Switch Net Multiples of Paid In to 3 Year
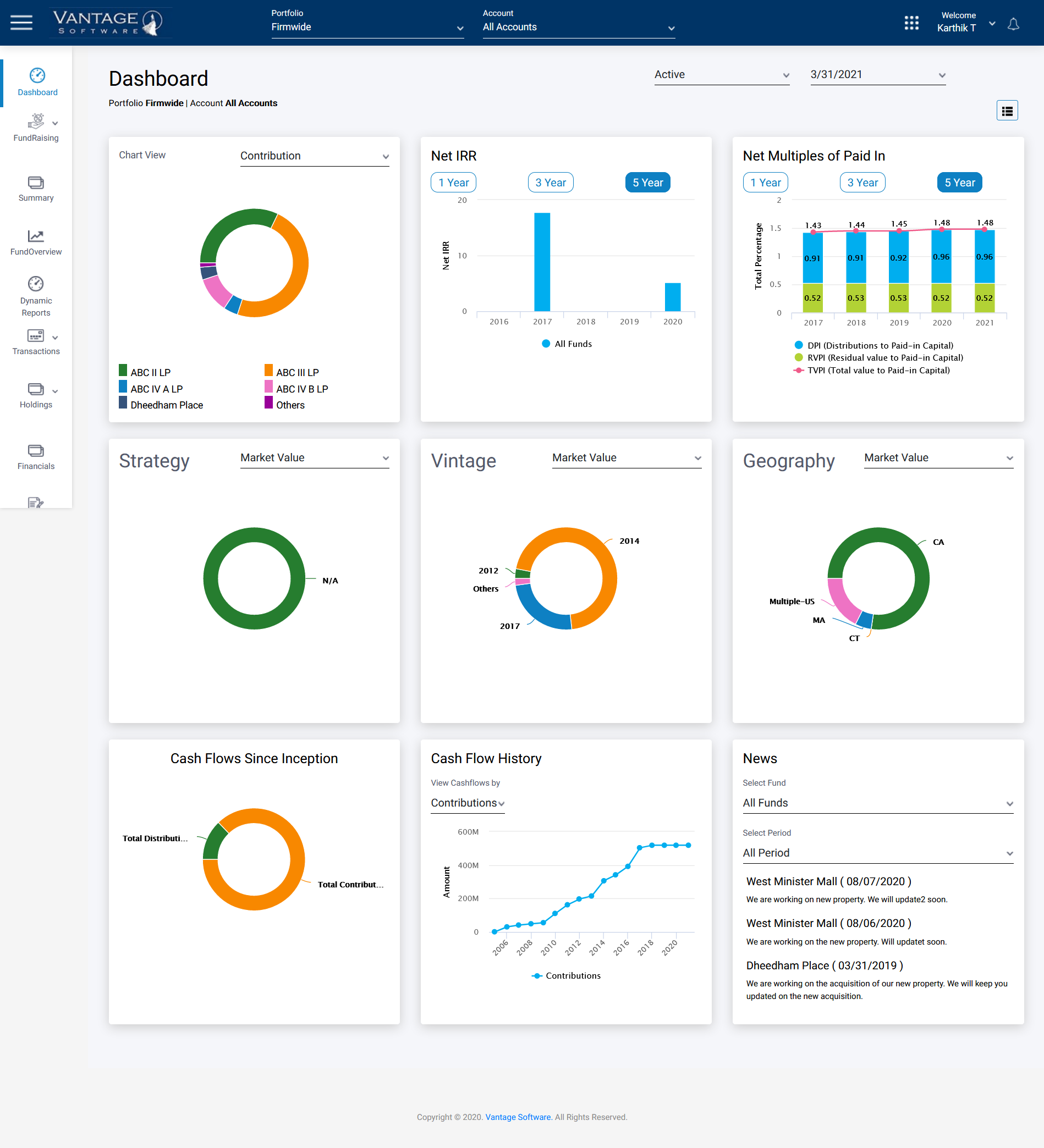The width and height of the screenshot is (1044, 1148). click(862, 182)
